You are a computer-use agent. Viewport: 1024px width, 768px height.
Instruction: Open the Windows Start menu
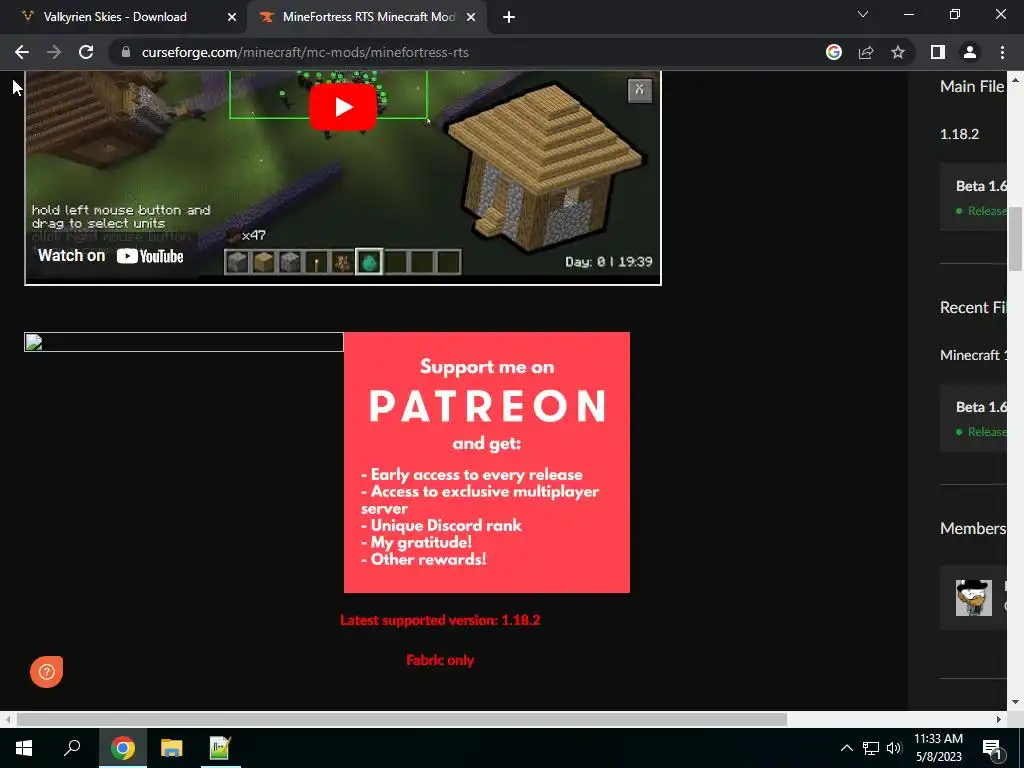(24, 748)
